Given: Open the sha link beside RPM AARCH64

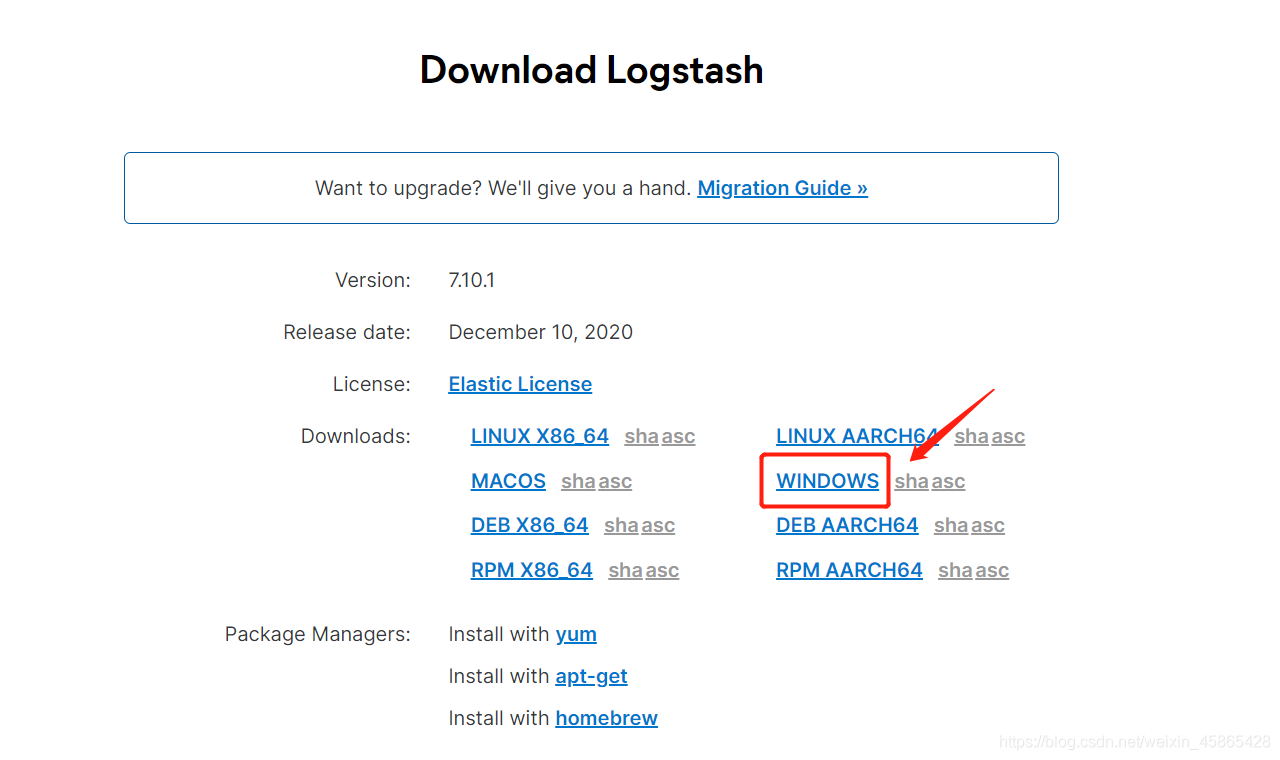Looking at the screenshot, I should [x=955, y=570].
